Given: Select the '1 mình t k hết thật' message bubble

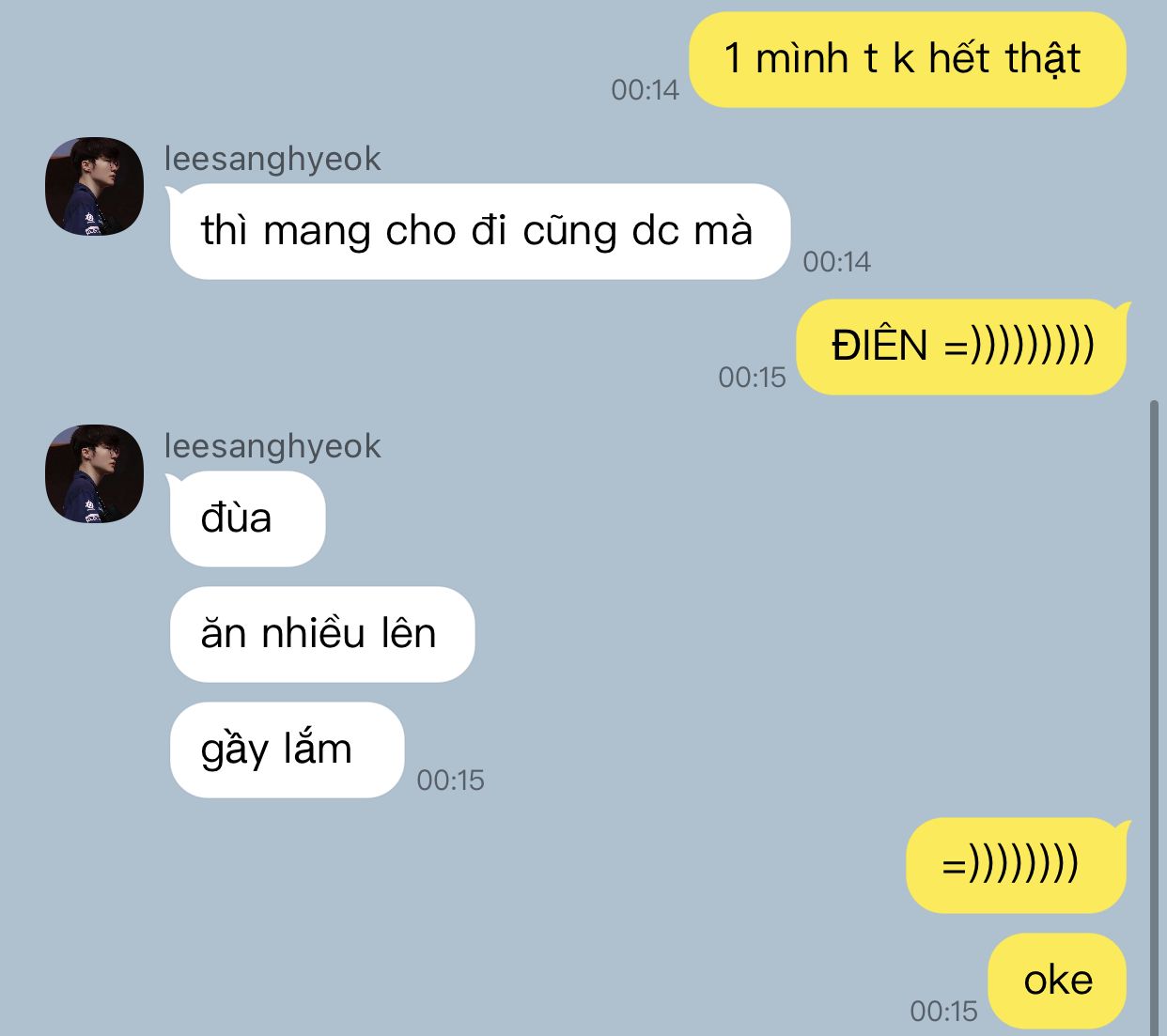Looking at the screenshot, I should point(908,59).
